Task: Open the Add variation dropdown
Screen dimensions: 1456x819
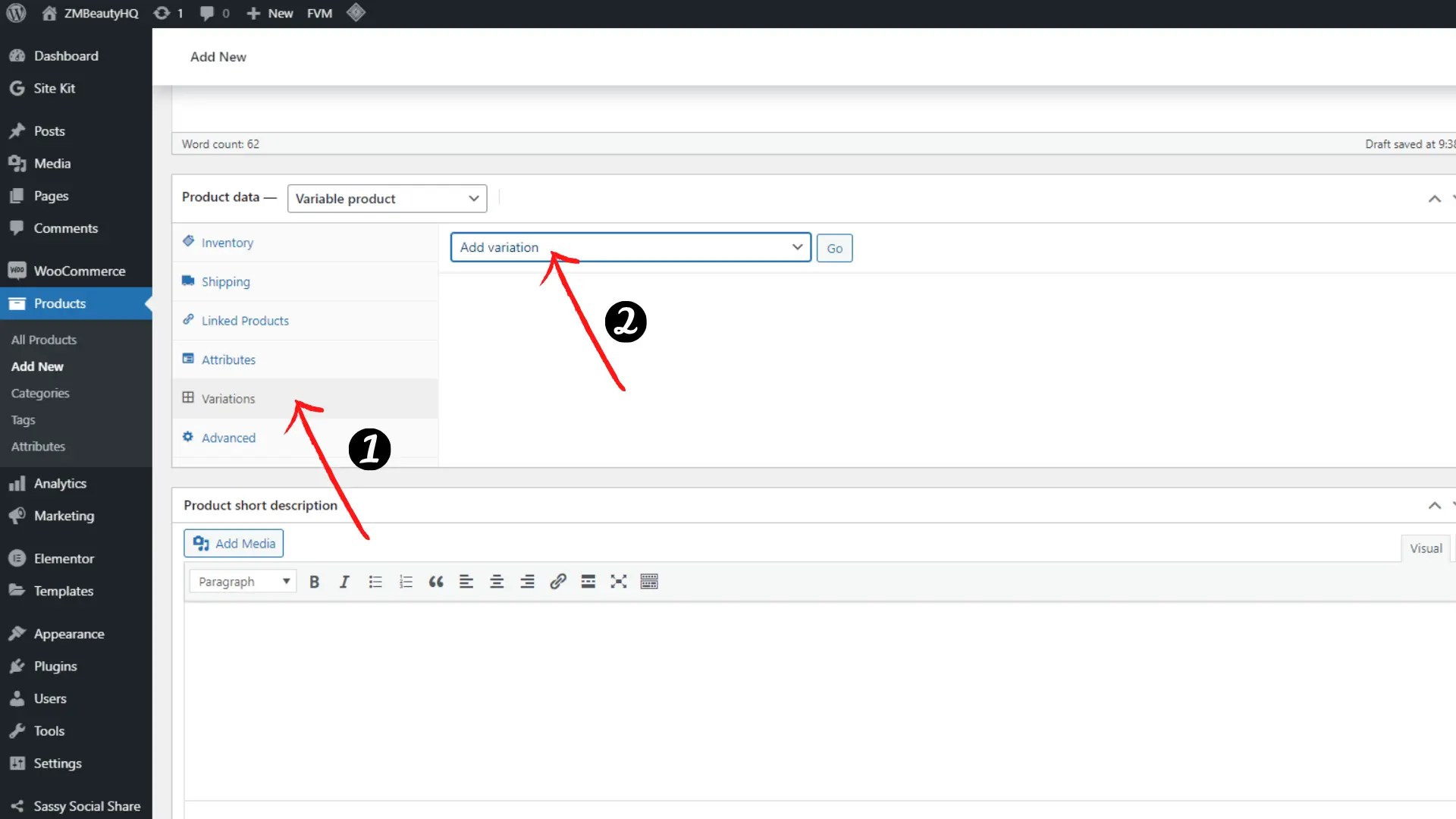Action: click(631, 247)
